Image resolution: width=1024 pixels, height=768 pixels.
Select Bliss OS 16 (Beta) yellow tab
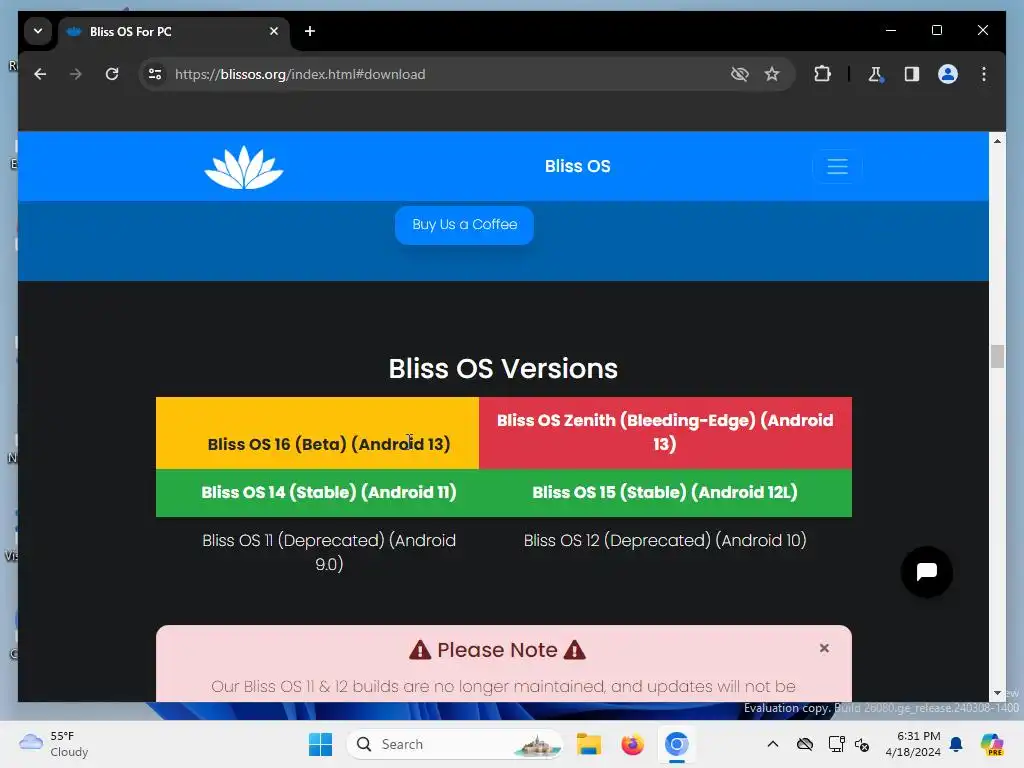point(317,432)
